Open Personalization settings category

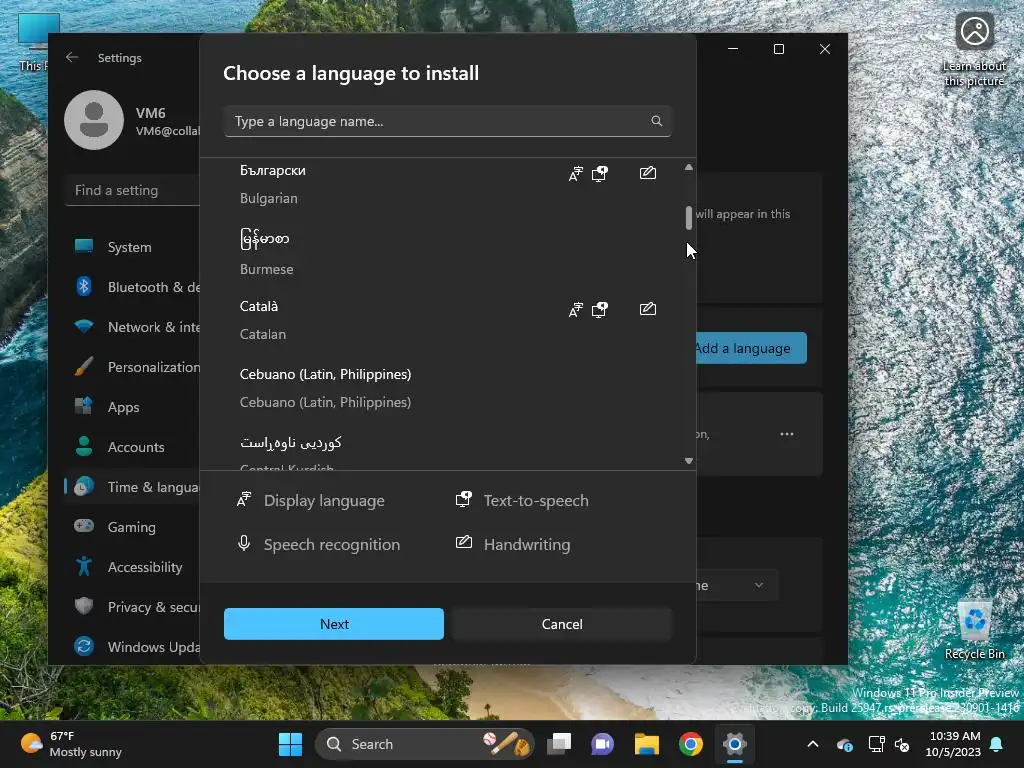(132, 367)
